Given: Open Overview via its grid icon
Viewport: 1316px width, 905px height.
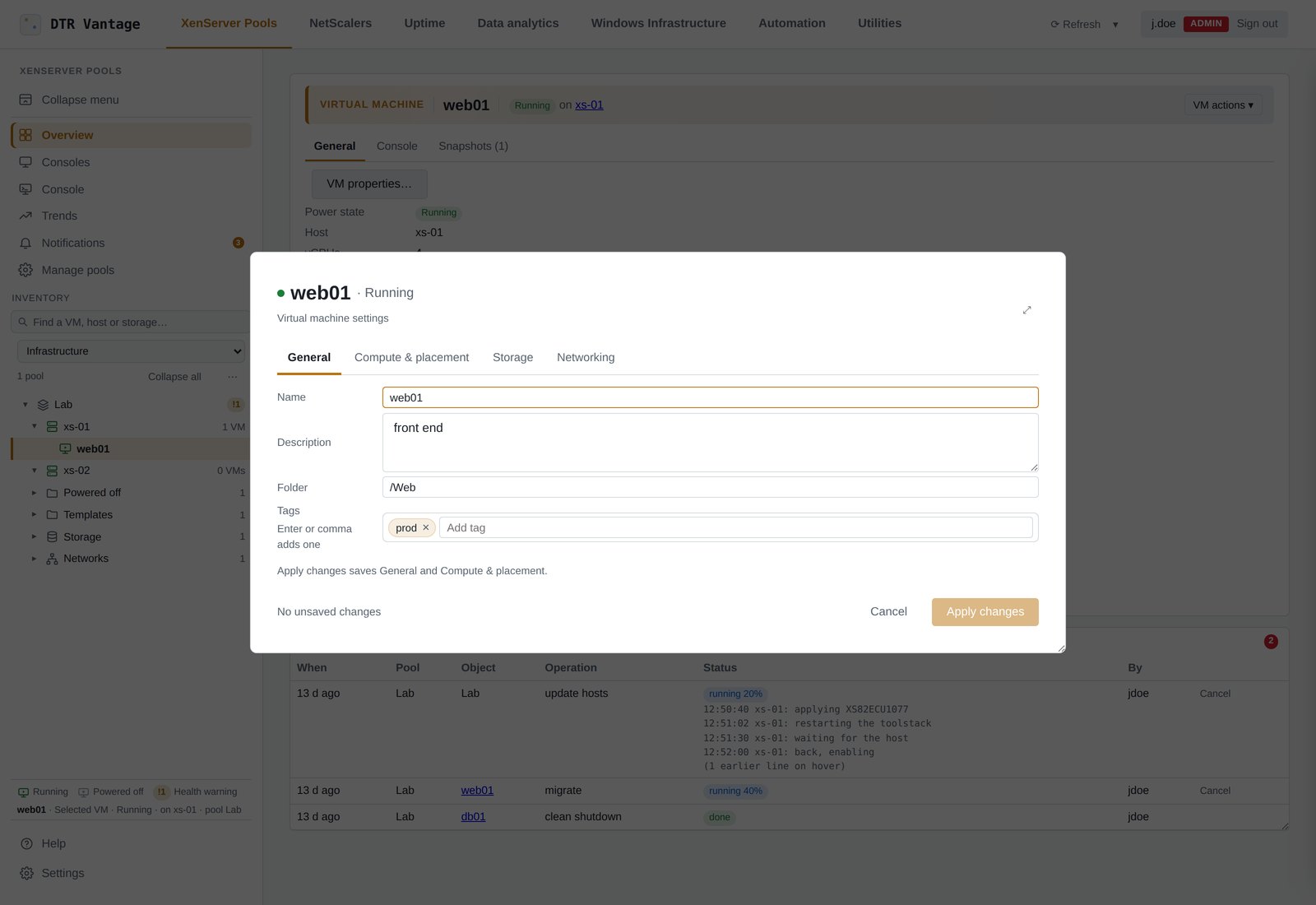Looking at the screenshot, I should click(x=25, y=135).
